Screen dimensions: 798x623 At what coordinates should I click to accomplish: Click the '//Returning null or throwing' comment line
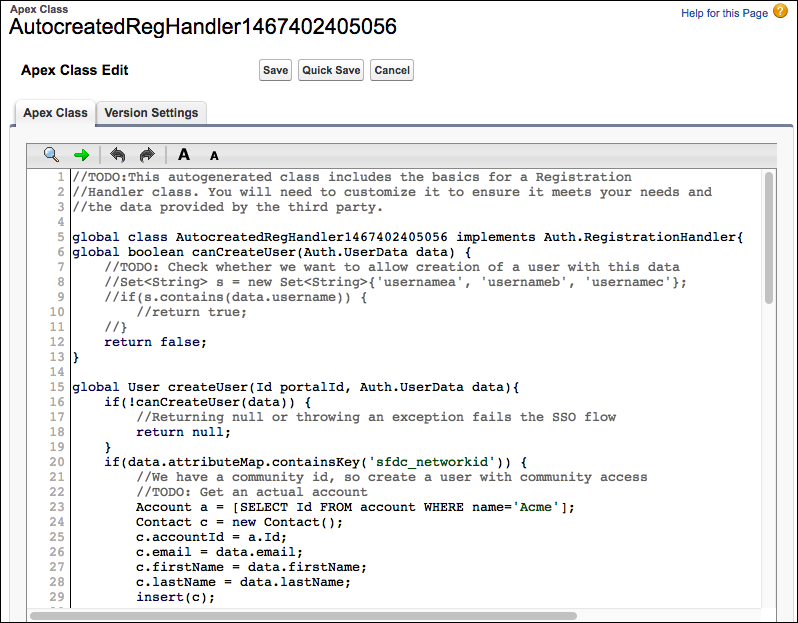pos(376,417)
